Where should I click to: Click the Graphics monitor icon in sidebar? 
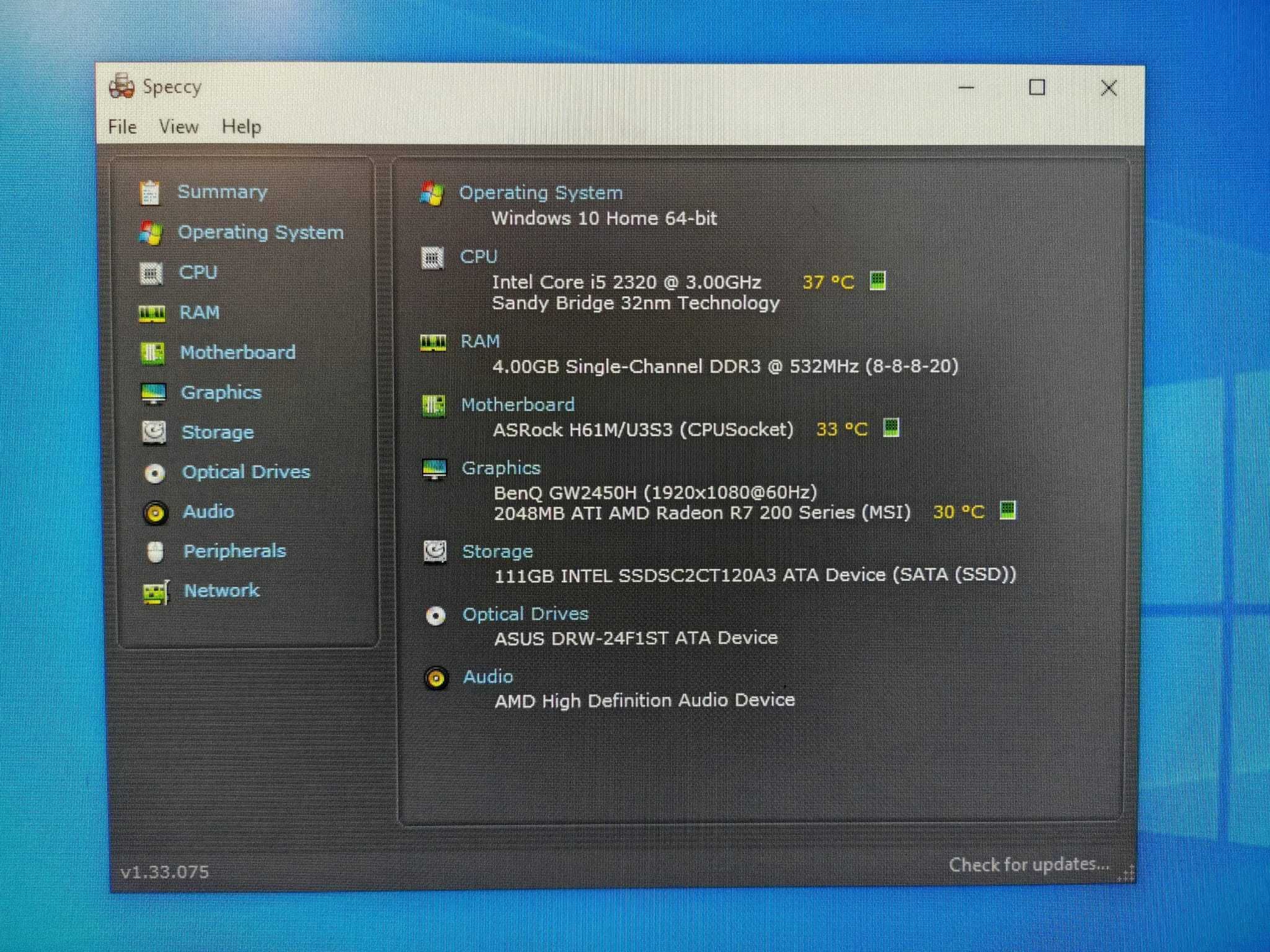point(153,394)
